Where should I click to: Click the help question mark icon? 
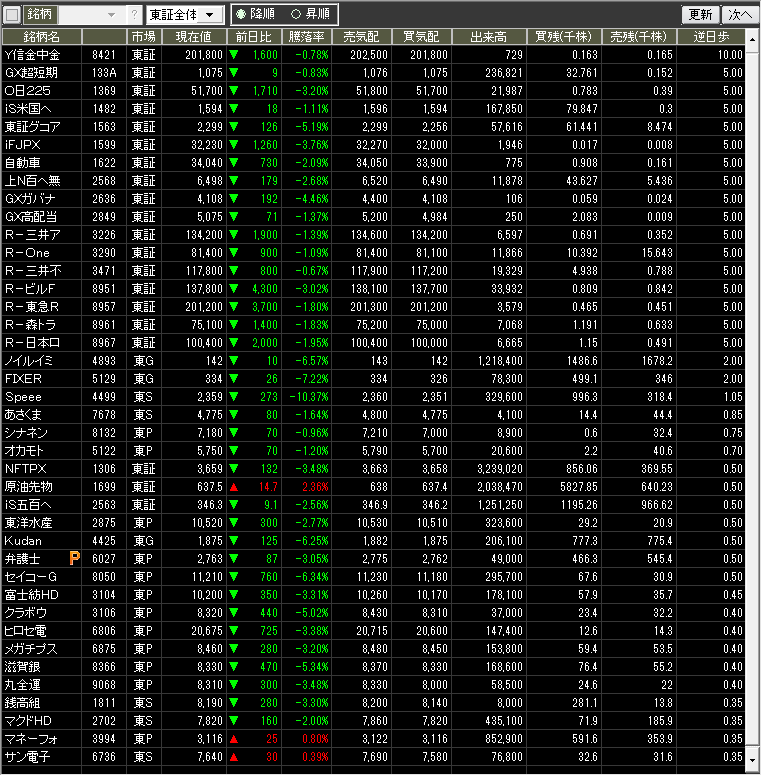click(x=135, y=15)
